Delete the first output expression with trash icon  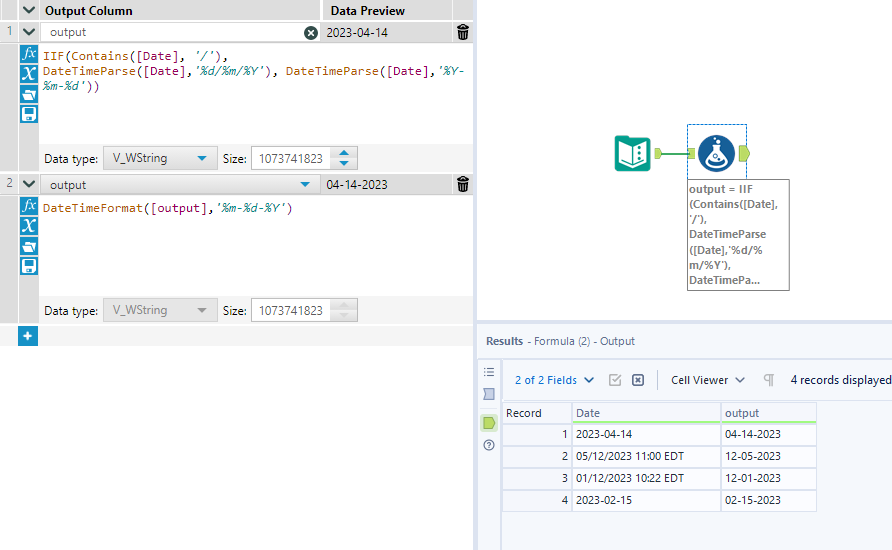tap(462, 32)
